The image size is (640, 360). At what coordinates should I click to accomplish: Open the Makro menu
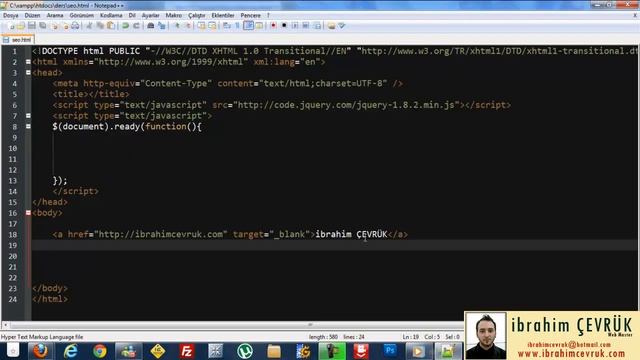click(173, 15)
